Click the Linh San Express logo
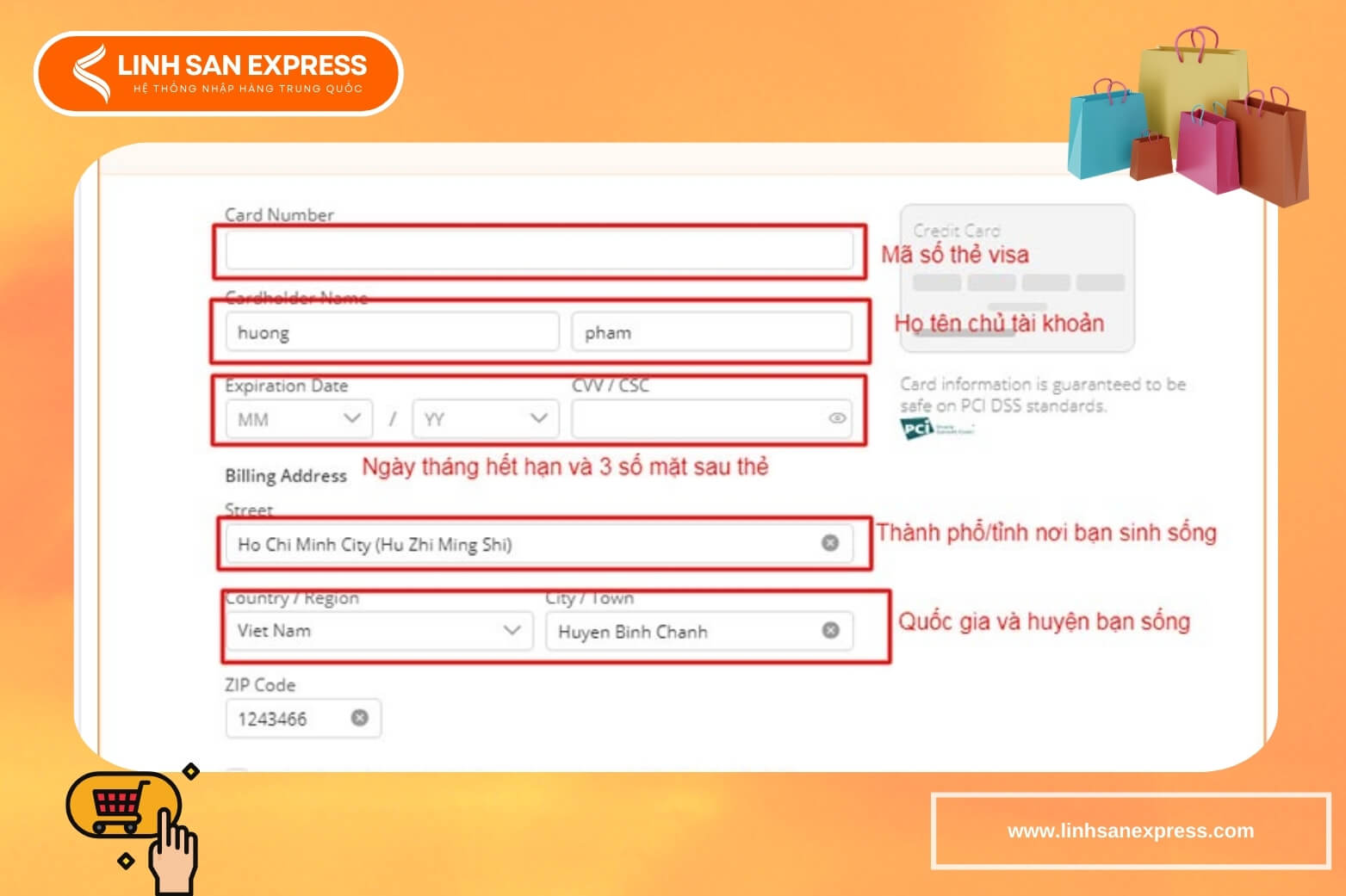Screen dimensions: 1346x896 (219, 74)
